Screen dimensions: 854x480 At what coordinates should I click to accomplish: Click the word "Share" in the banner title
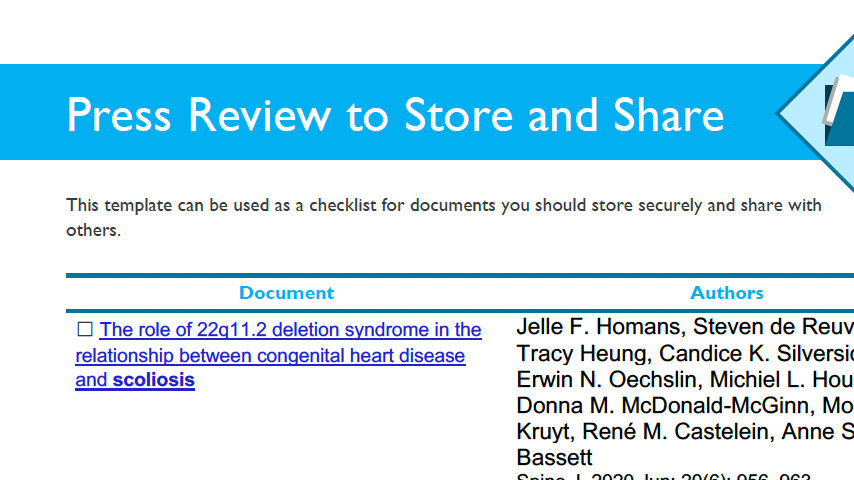click(666, 115)
